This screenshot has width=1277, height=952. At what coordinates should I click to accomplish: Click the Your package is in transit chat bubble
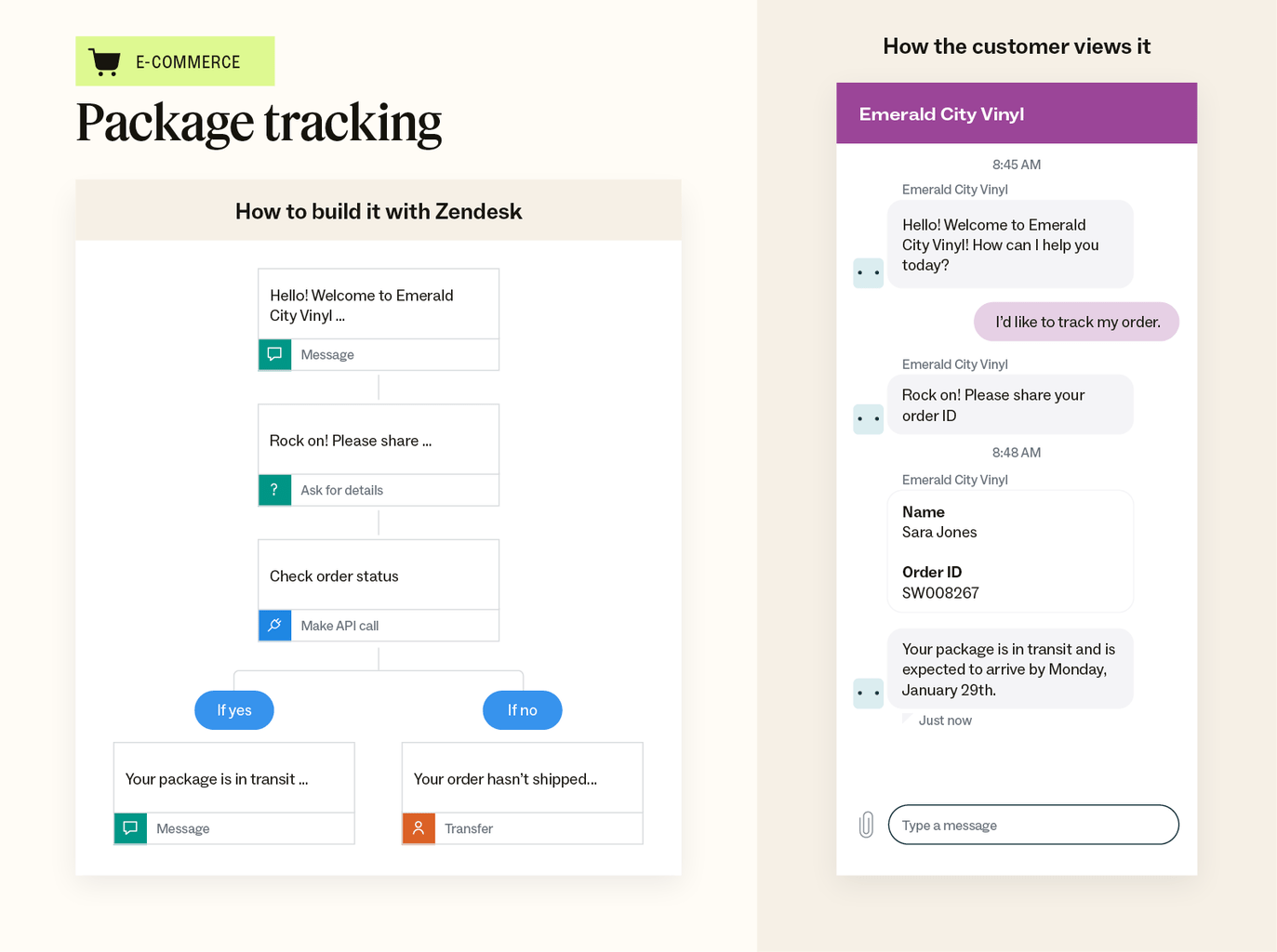coord(1010,669)
